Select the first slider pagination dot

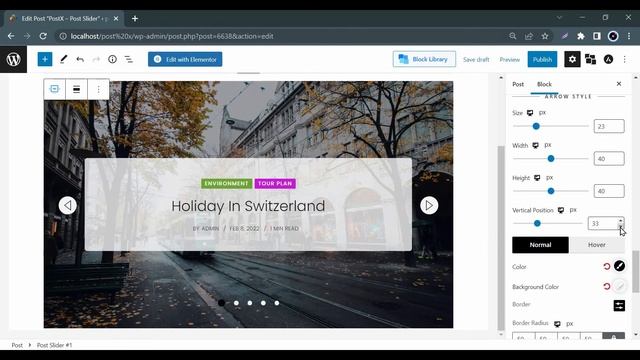click(222, 303)
